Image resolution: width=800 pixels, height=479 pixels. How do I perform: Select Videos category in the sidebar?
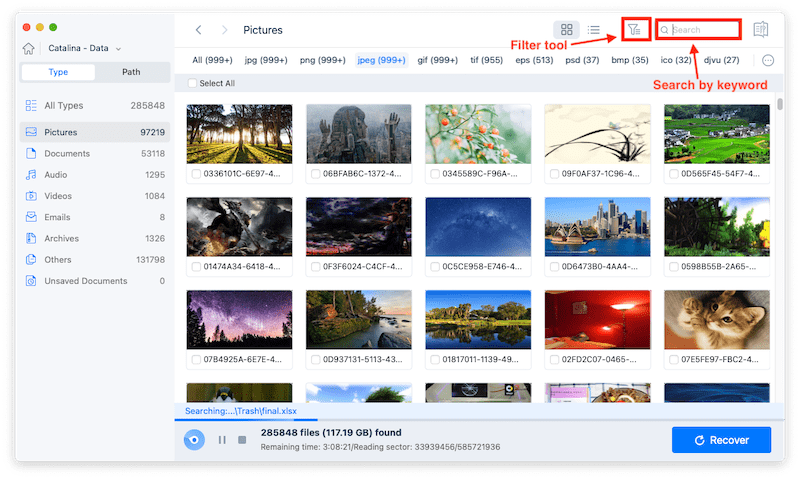click(59, 196)
